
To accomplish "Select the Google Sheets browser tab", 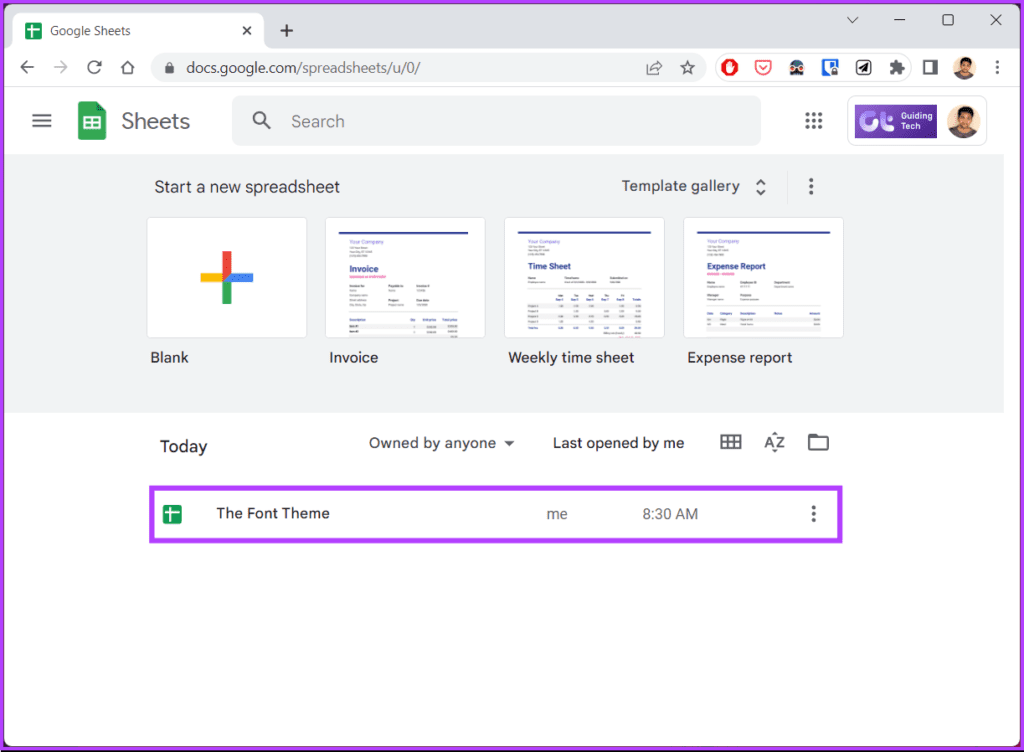I will 138,31.
